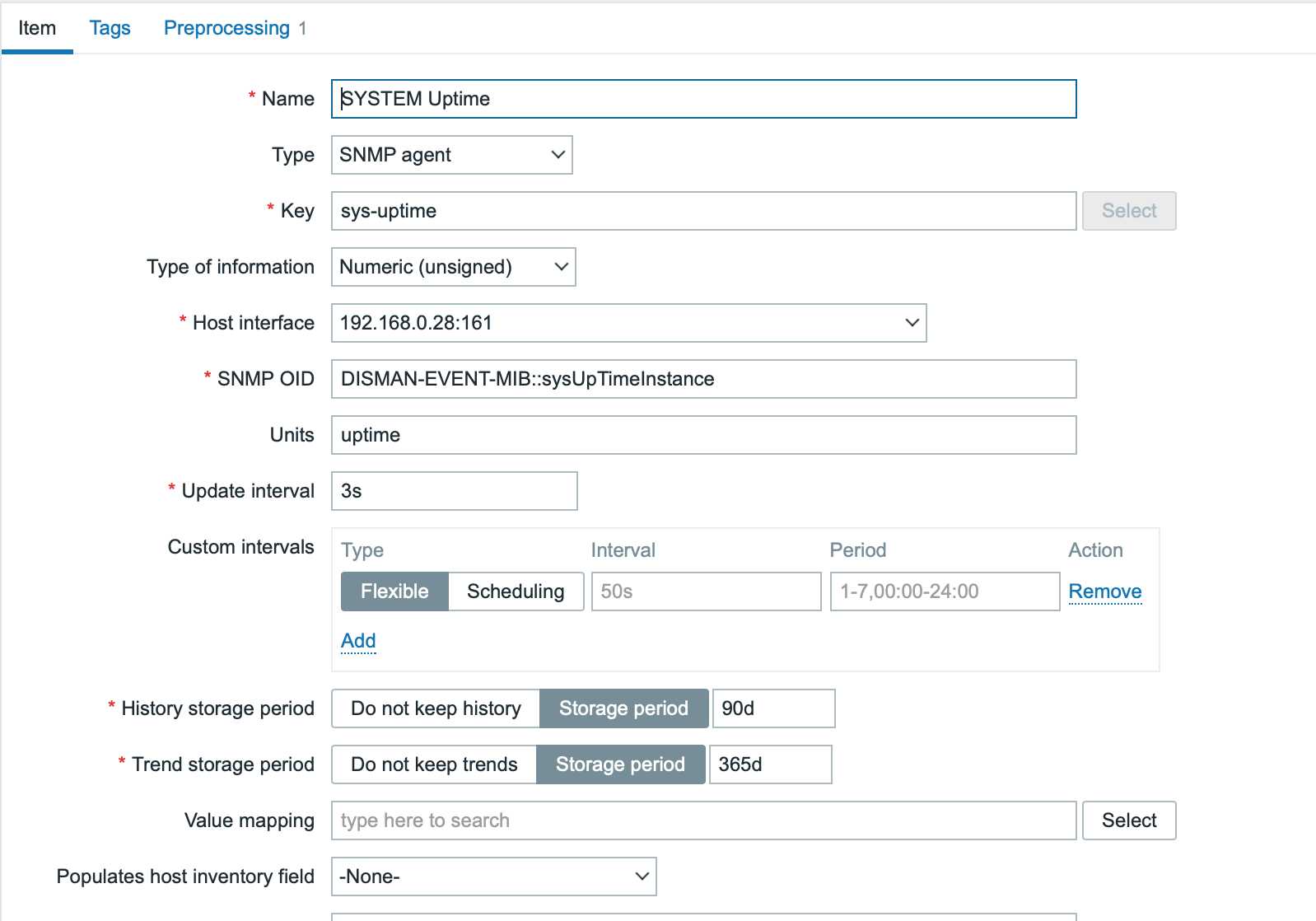The image size is (1316, 921).
Task: Click the Name input field
Action: pyautogui.click(x=703, y=99)
